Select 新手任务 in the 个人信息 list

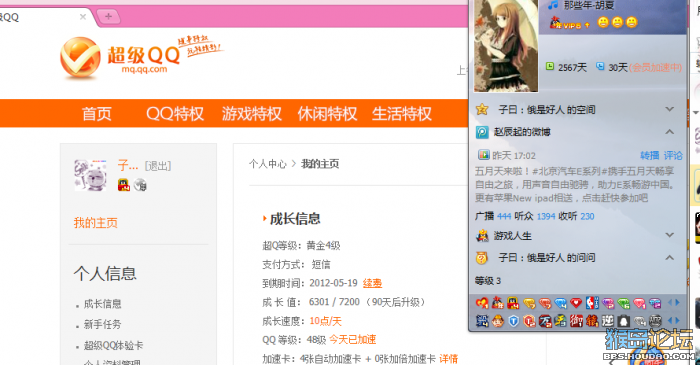tap(103, 324)
